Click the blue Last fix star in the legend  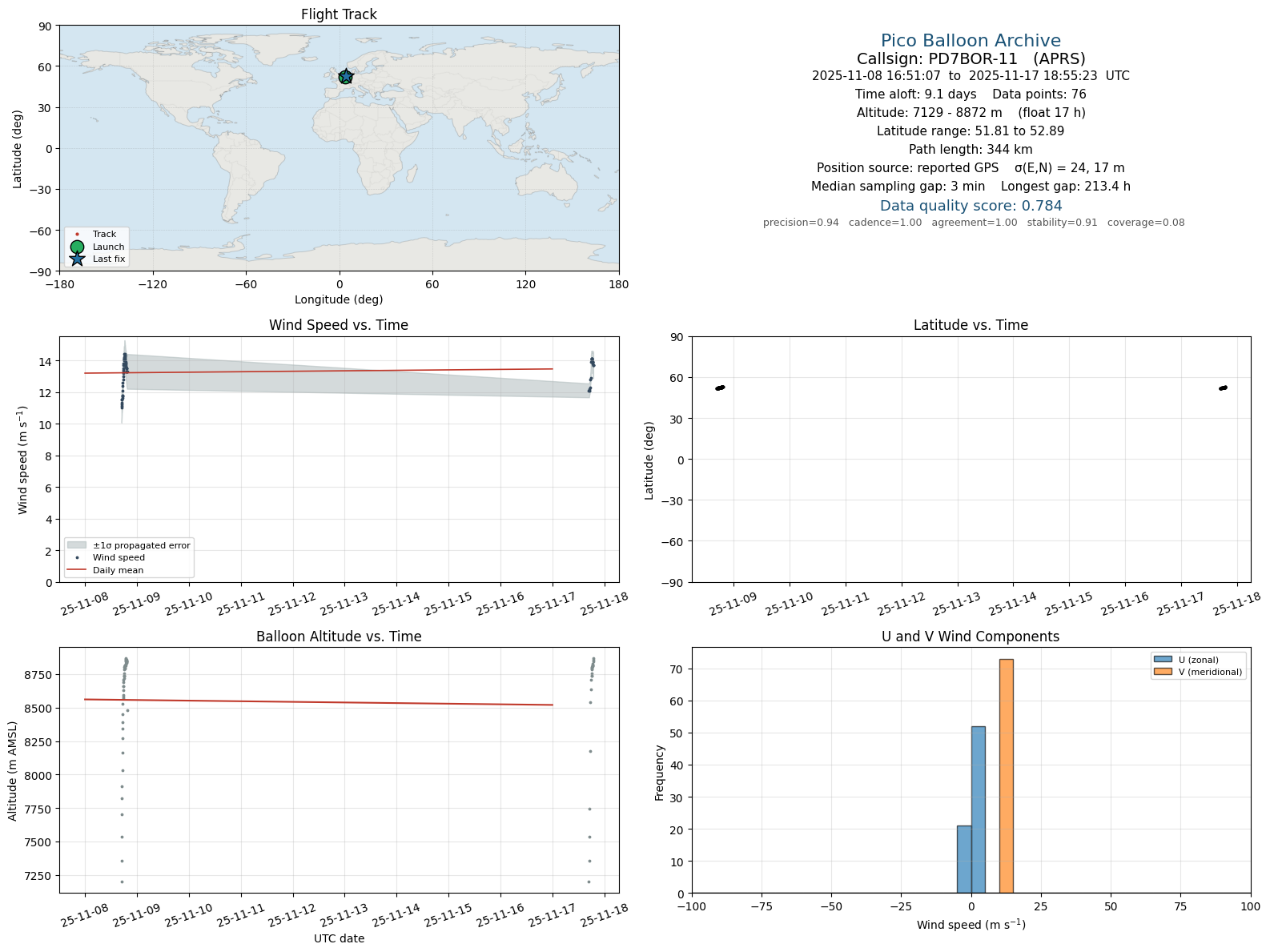77,259
